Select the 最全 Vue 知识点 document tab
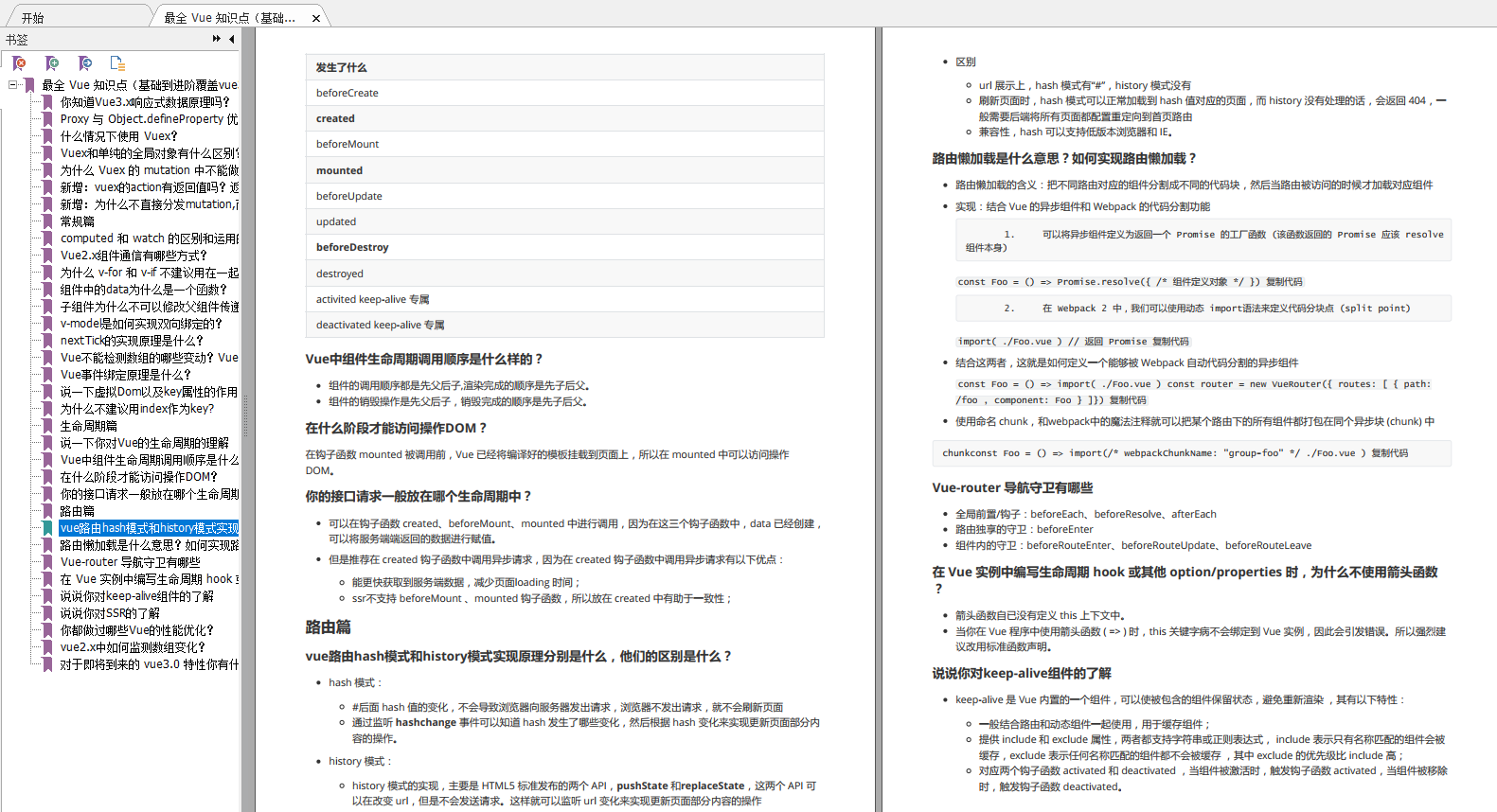 [x=230, y=17]
